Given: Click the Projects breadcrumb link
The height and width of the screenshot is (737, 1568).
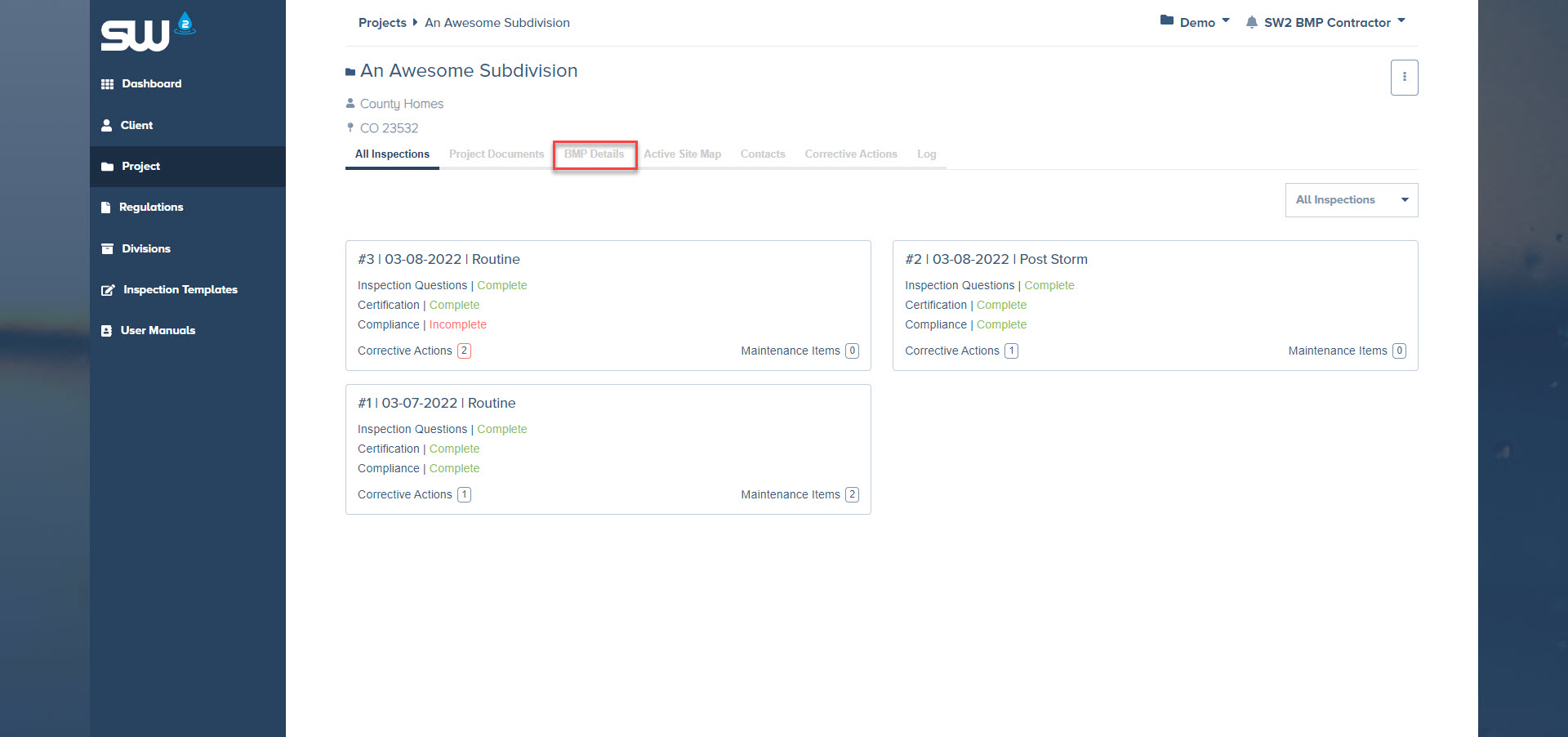Looking at the screenshot, I should [382, 23].
